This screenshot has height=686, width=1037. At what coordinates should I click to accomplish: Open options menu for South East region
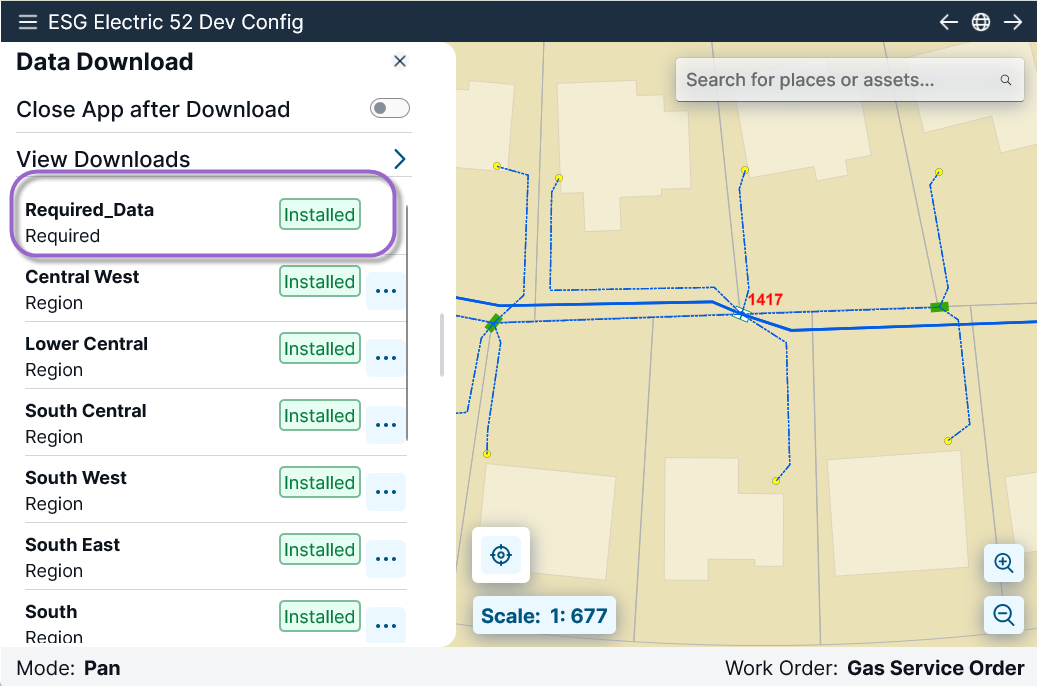click(x=386, y=559)
